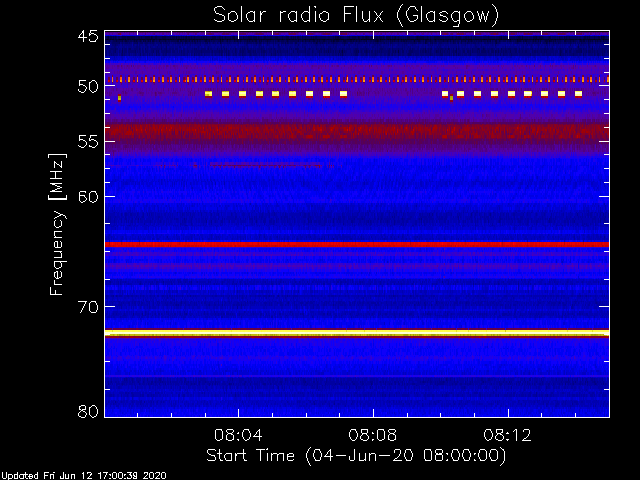Viewport: 640px width, 480px height.
Task: Click the "Updated Fri Jun 12 17:00:39 2020" timestamp
Action: [x=84, y=476]
